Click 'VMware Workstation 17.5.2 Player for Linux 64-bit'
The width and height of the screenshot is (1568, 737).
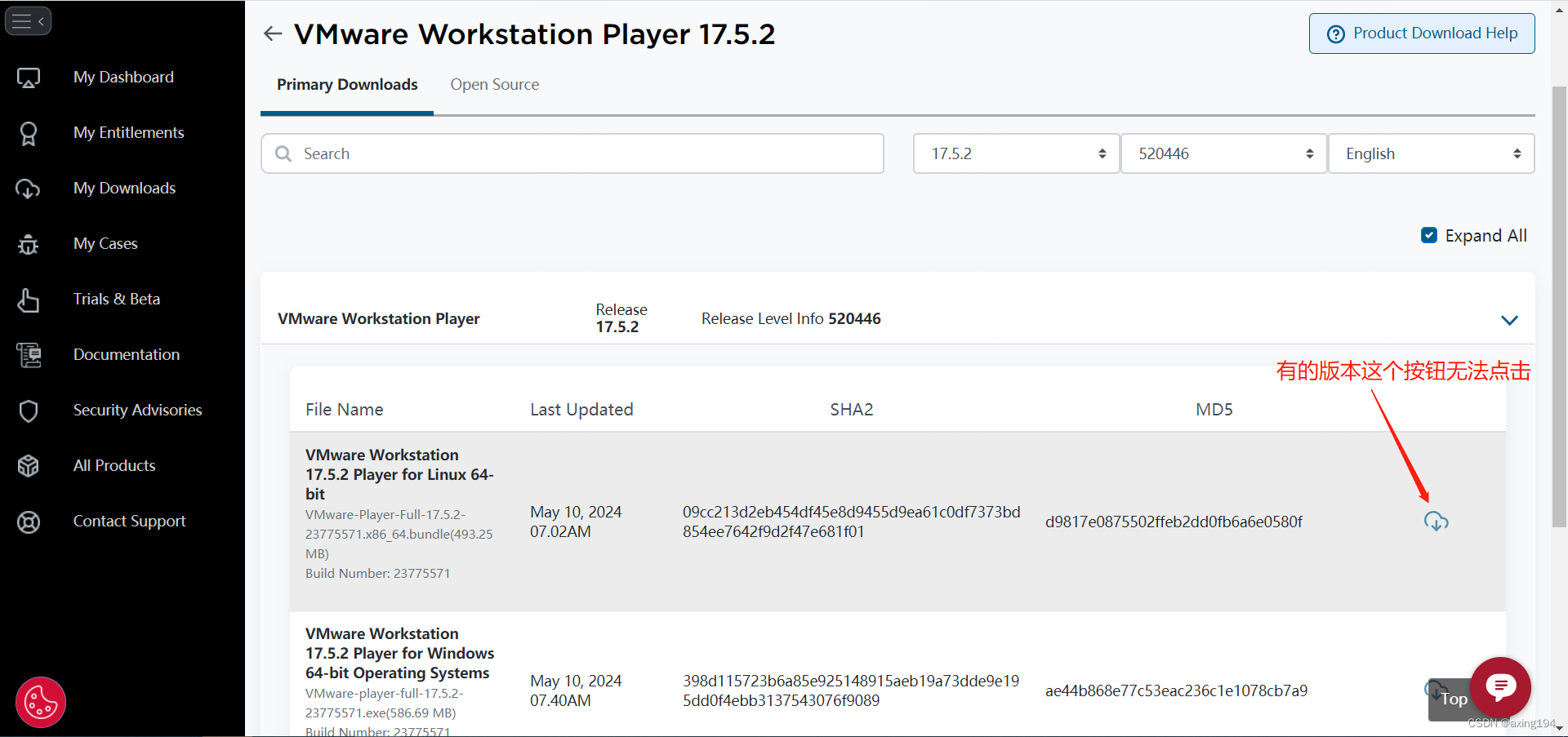(x=399, y=474)
